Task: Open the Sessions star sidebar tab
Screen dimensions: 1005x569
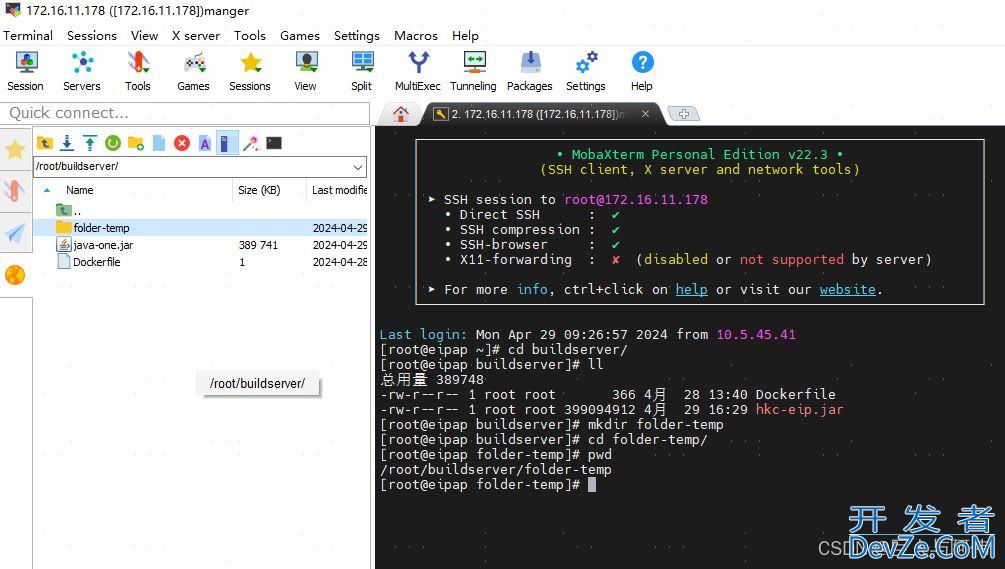Action: click(15, 149)
